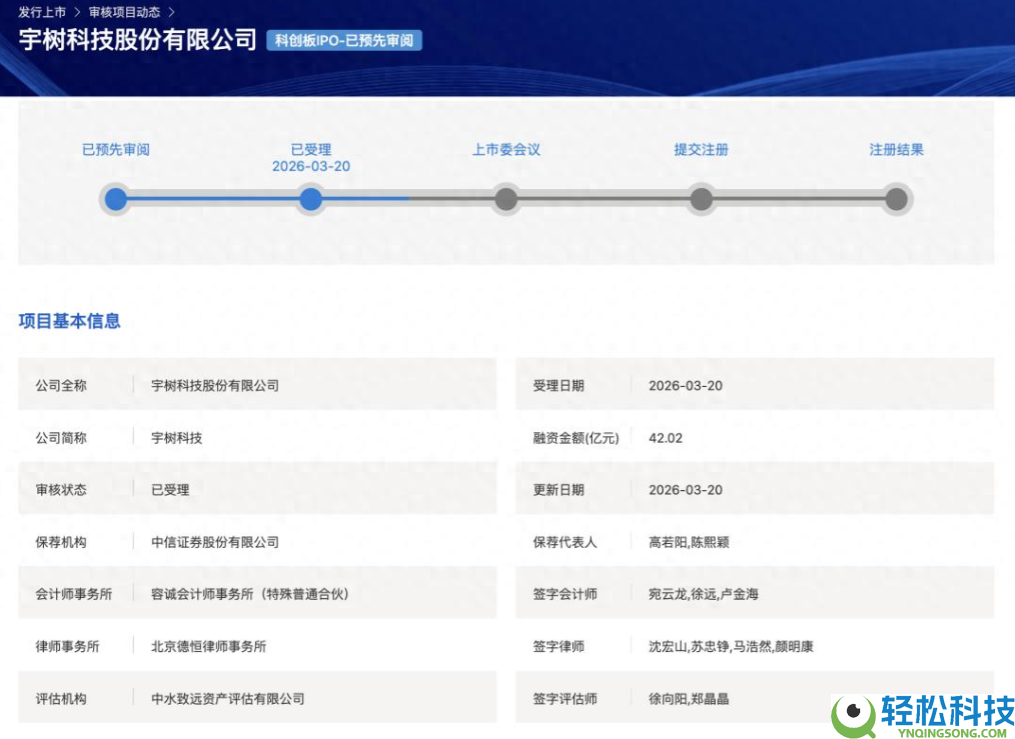Click the law firm 北京德恒律师事务所
The image size is (1015, 739).
208,646
